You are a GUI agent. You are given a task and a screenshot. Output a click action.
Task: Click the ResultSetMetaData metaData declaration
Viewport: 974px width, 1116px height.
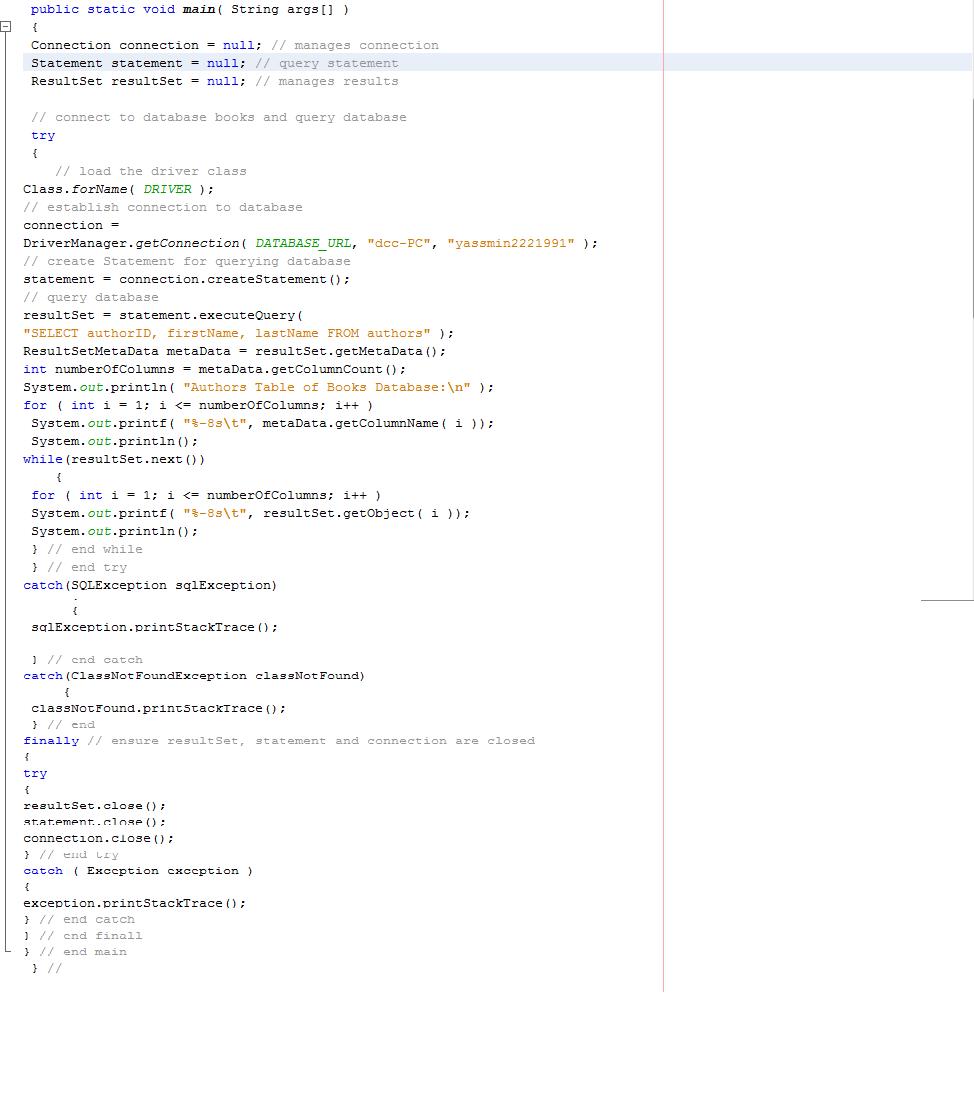(x=234, y=352)
